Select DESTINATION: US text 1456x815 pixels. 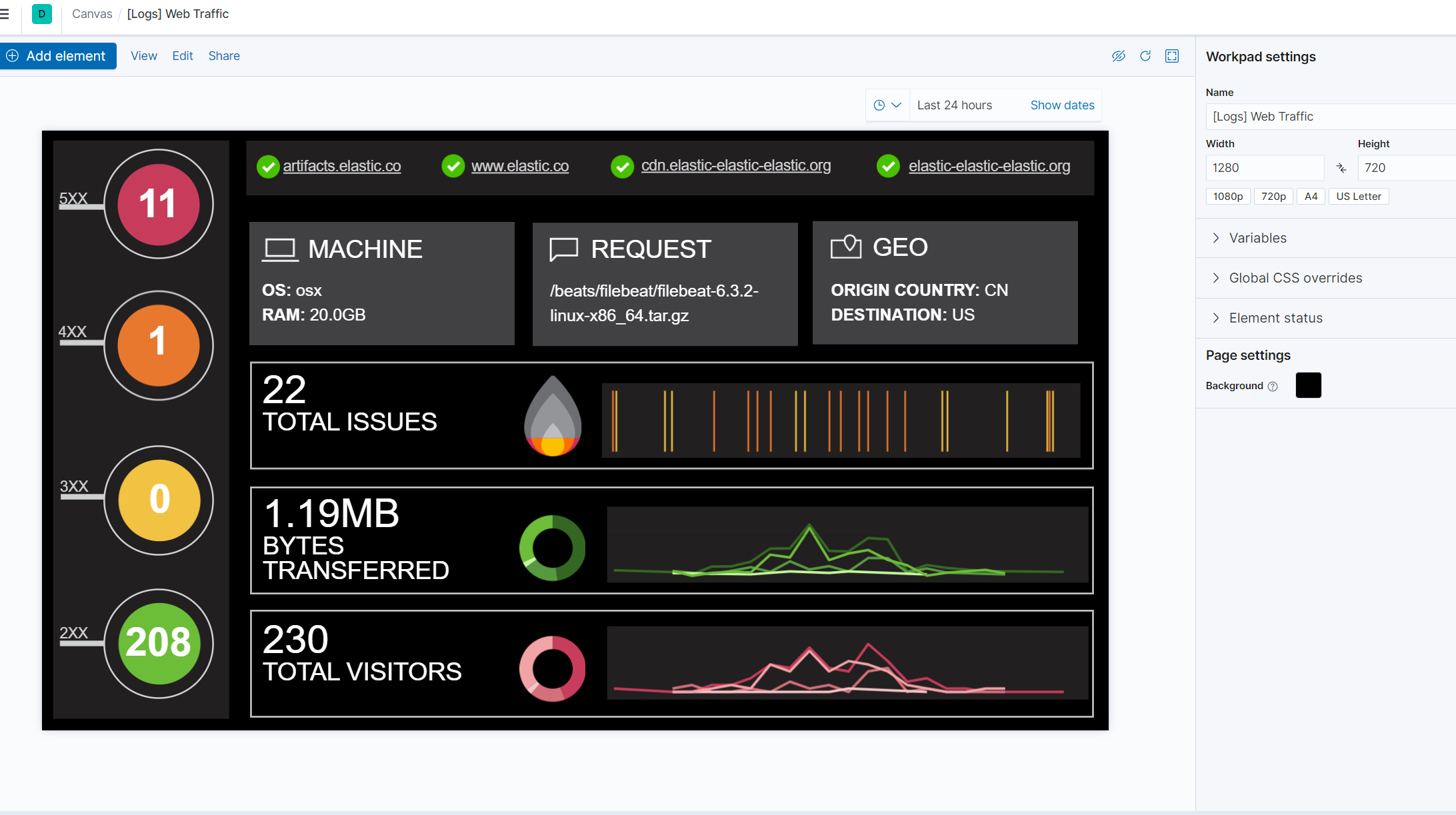click(x=903, y=315)
